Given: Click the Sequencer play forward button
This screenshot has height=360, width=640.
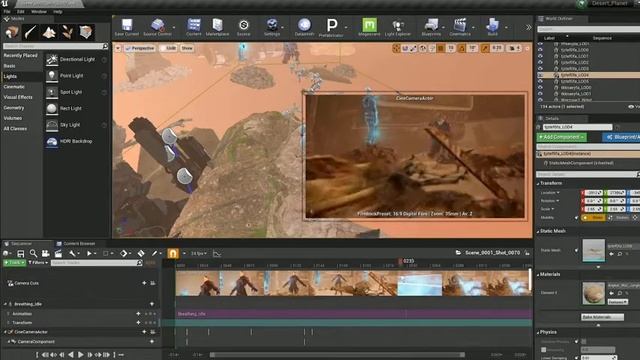Looking at the screenshot, I should [x=80, y=355].
